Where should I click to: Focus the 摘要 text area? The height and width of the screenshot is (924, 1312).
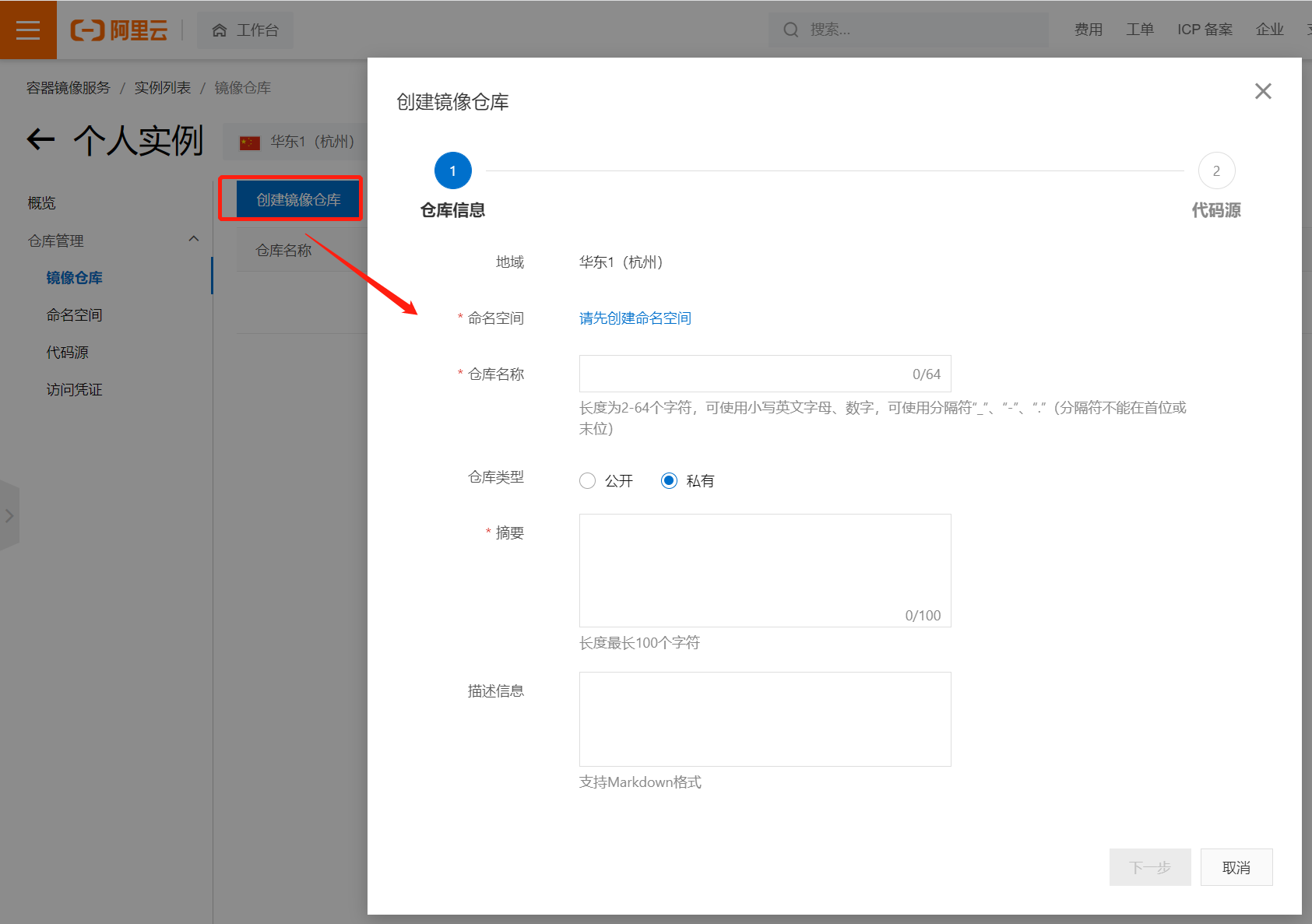tap(765, 571)
